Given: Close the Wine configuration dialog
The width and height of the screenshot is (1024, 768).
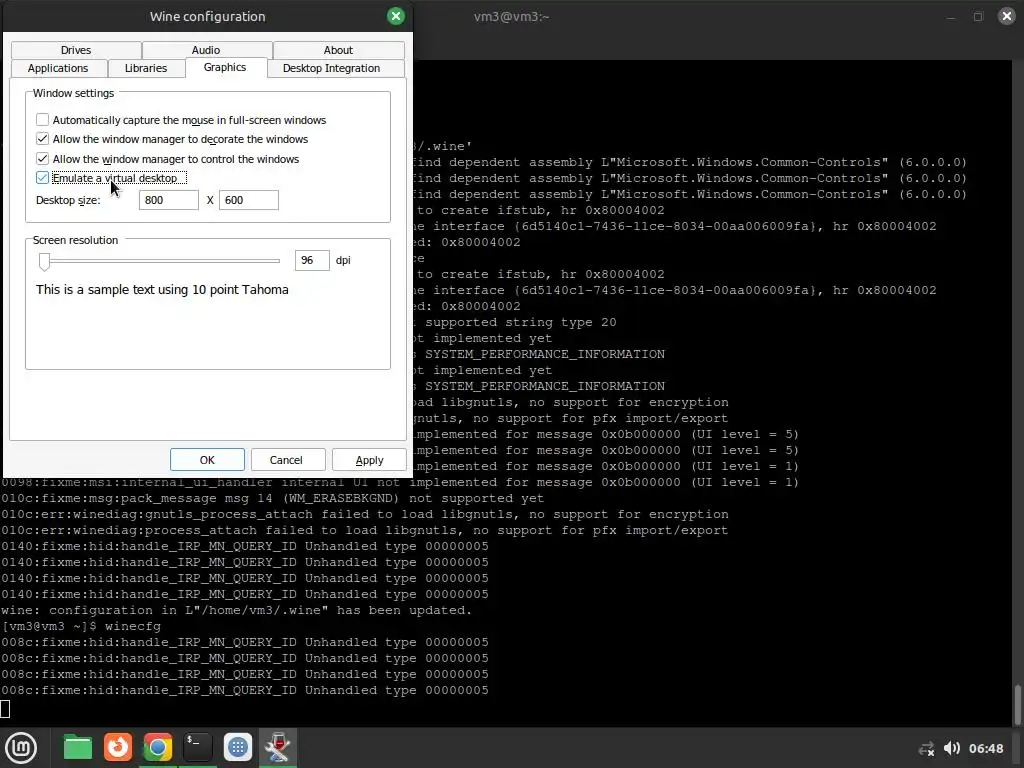Looking at the screenshot, I should point(396,16).
